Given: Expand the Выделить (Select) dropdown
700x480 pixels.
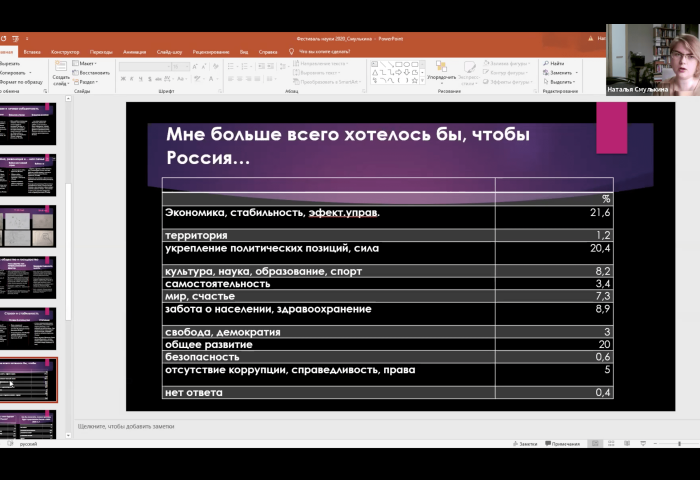Looking at the screenshot, I should click(x=573, y=82).
